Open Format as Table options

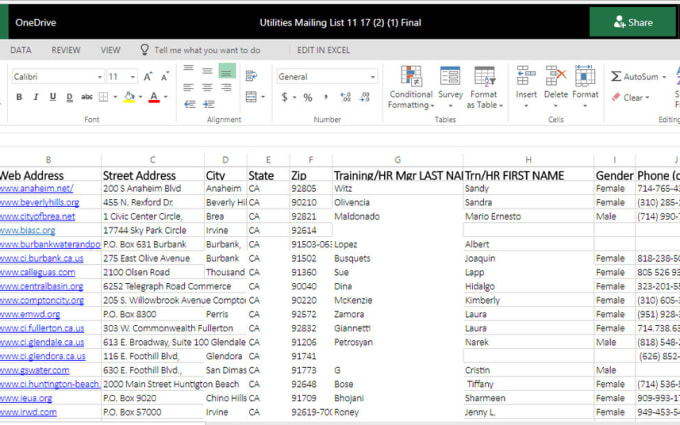484,87
